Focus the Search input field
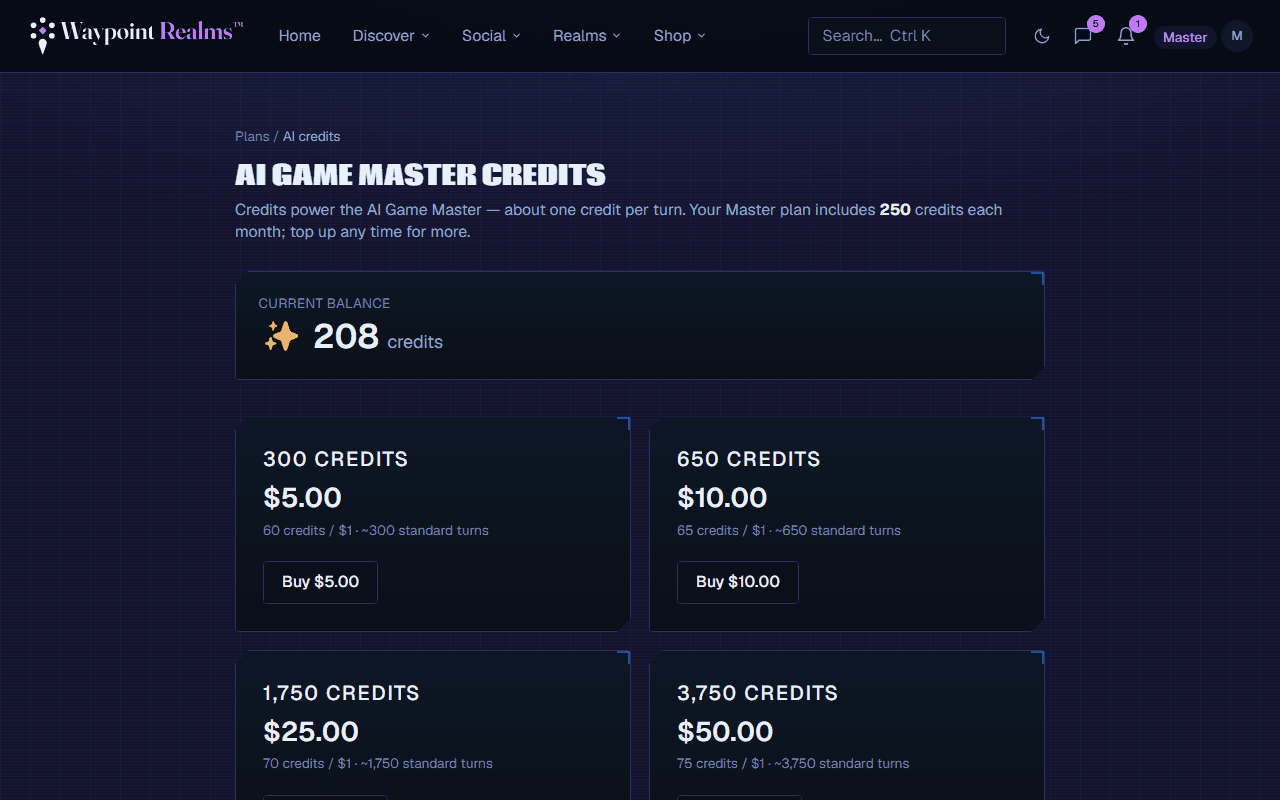1280x800 pixels. [907, 36]
